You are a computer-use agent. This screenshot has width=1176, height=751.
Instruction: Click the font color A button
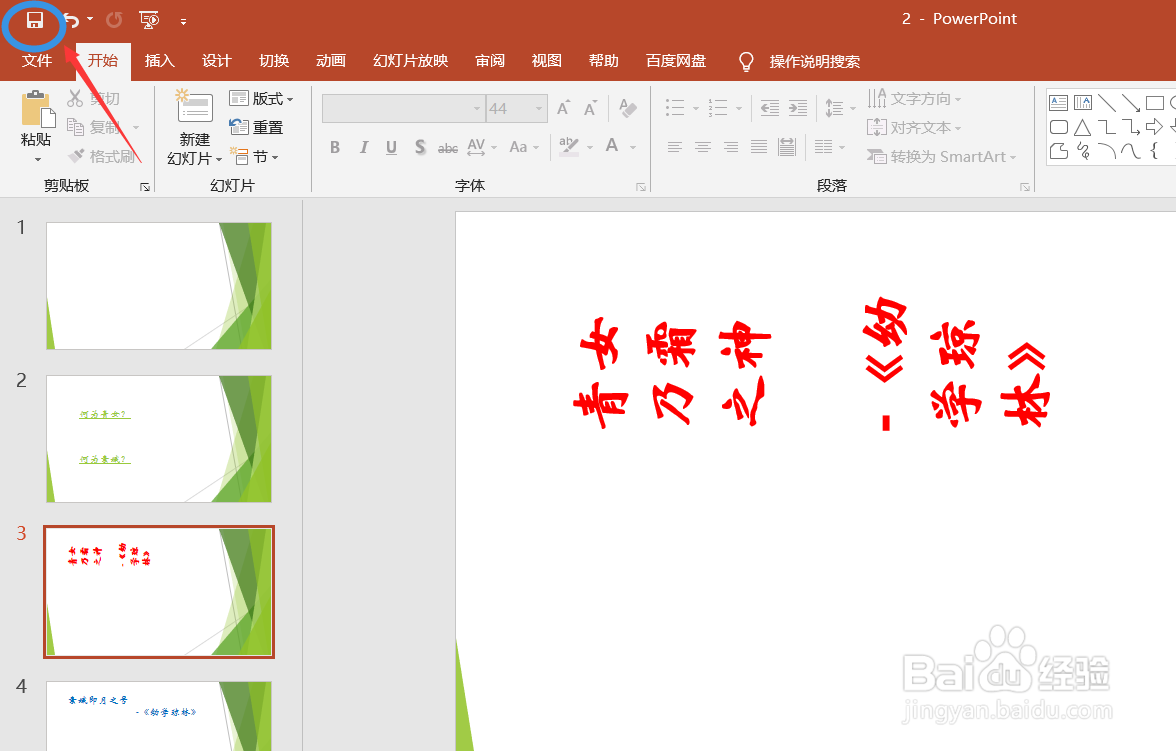tap(612, 146)
